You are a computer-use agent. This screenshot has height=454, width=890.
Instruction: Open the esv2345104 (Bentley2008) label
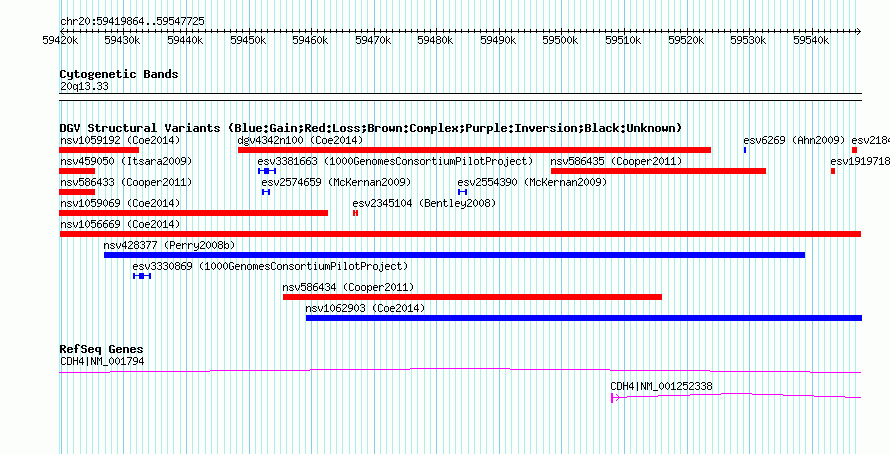click(424, 203)
